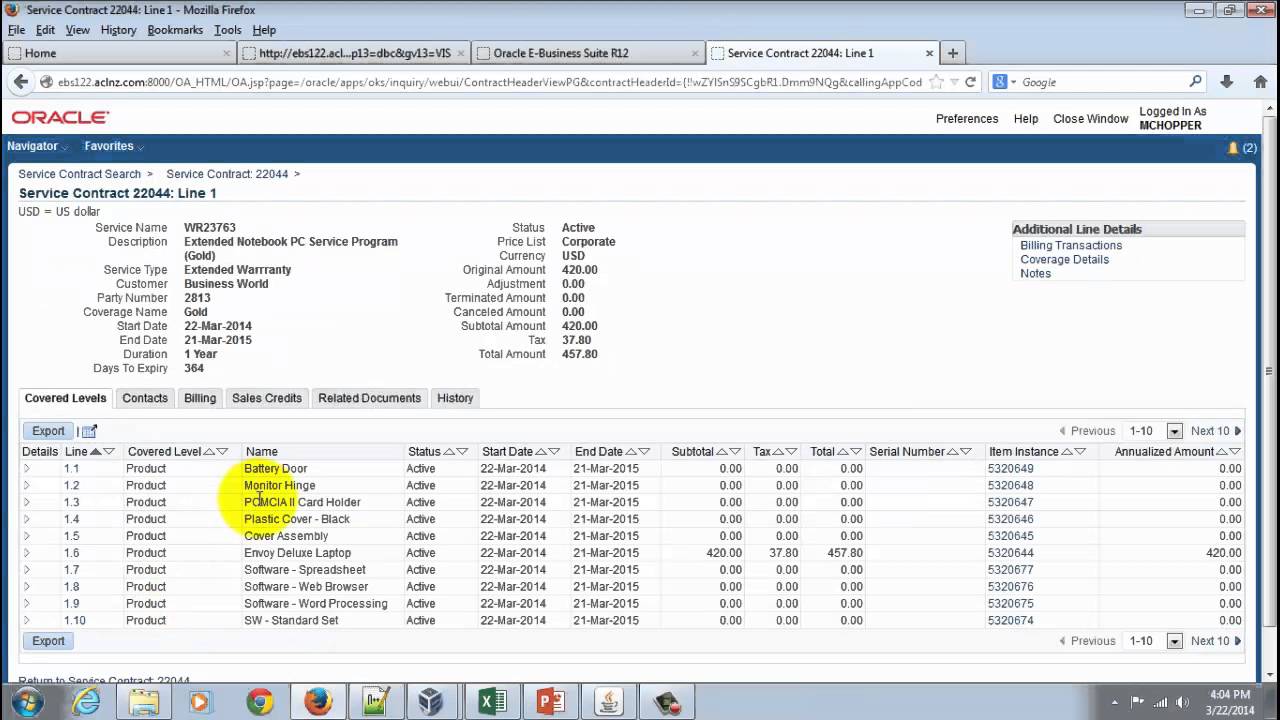Expand details for line 1.2 Monitor Hinge

click(27, 486)
